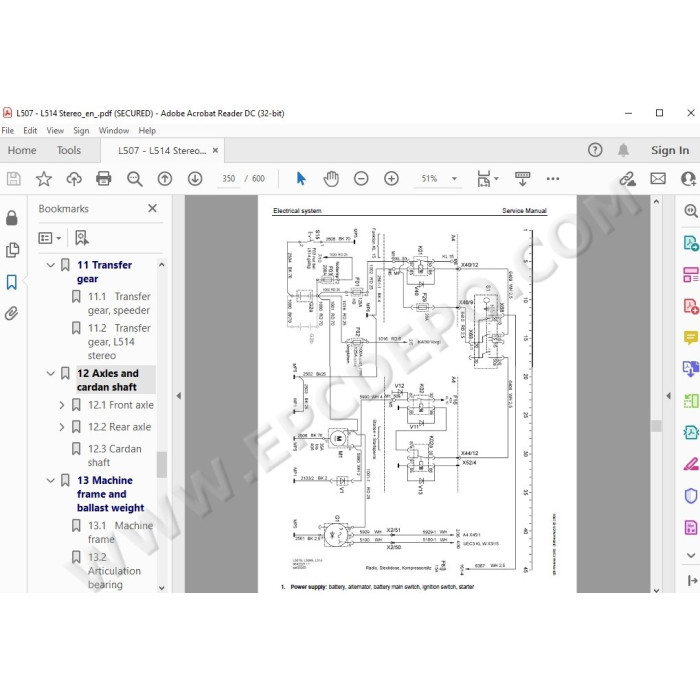
Task: Open the View menu
Action: click(x=55, y=130)
